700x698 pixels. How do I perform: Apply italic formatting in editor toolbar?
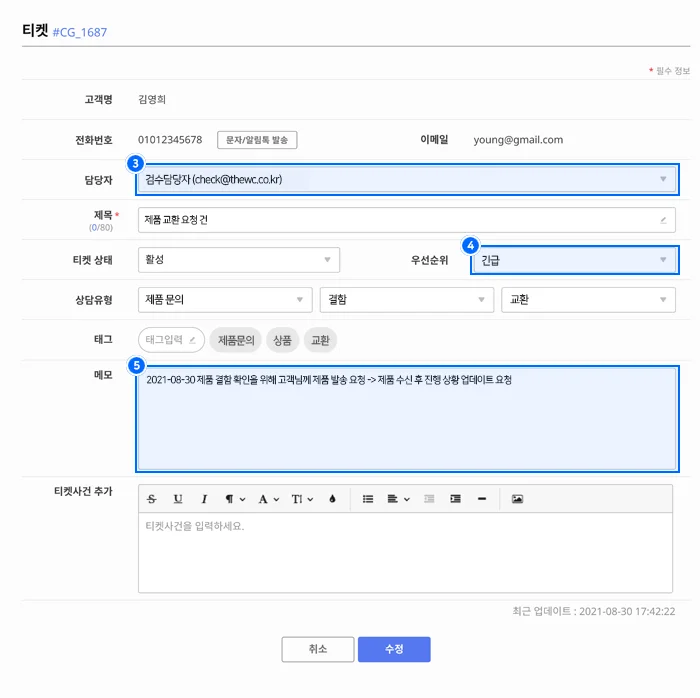point(204,499)
